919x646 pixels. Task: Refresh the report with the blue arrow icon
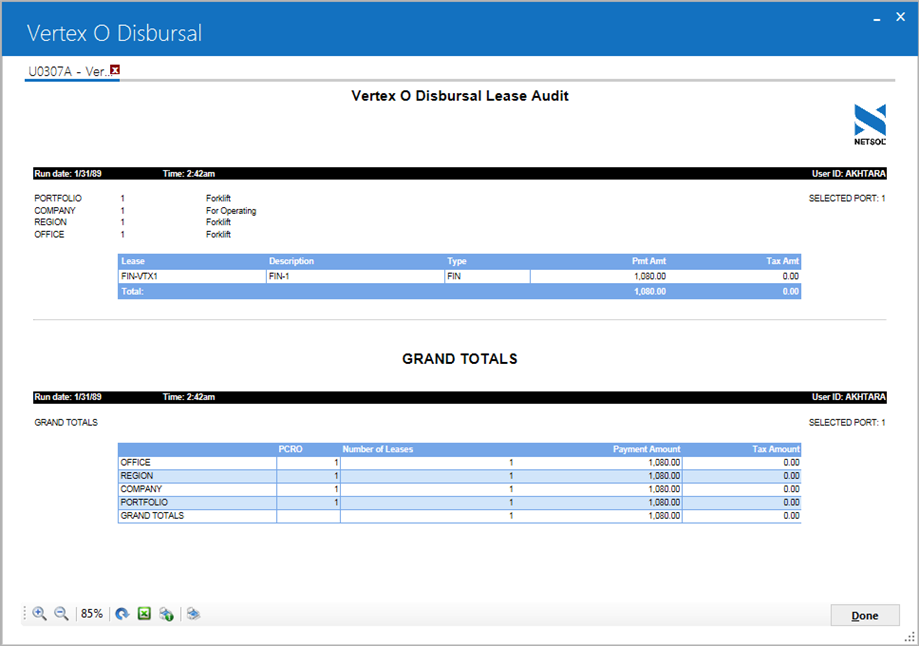tap(122, 614)
